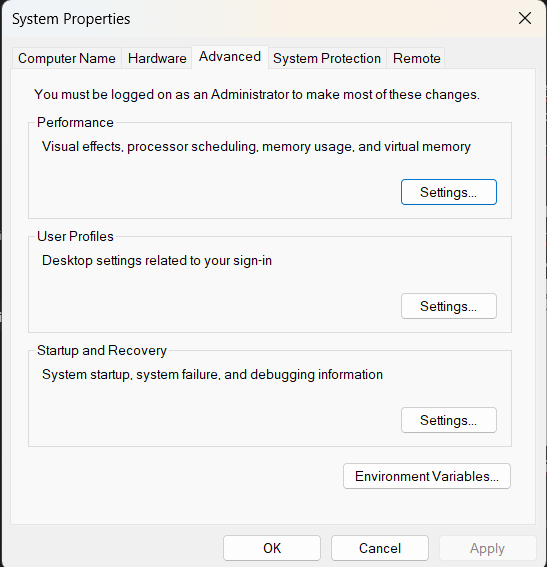The width and height of the screenshot is (547, 567).
Task: Click the Startup and Recovery group heading
Action: tap(102, 350)
